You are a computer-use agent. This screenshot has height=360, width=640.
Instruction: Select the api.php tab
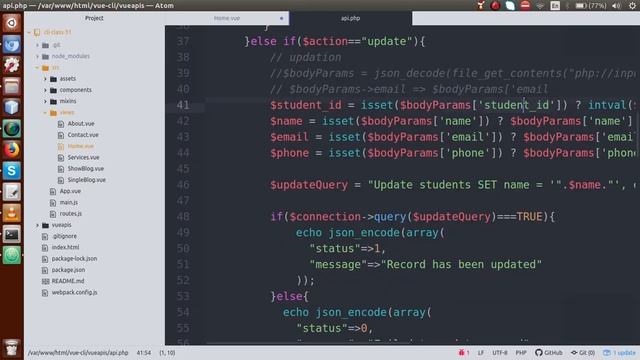350,18
